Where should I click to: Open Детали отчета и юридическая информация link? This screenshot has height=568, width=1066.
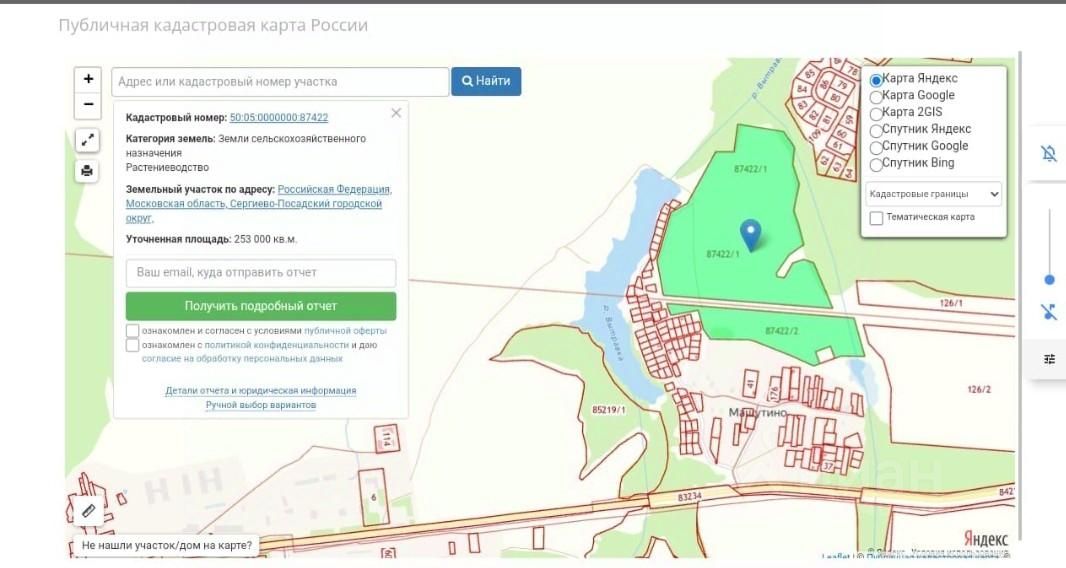click(260, 390)
